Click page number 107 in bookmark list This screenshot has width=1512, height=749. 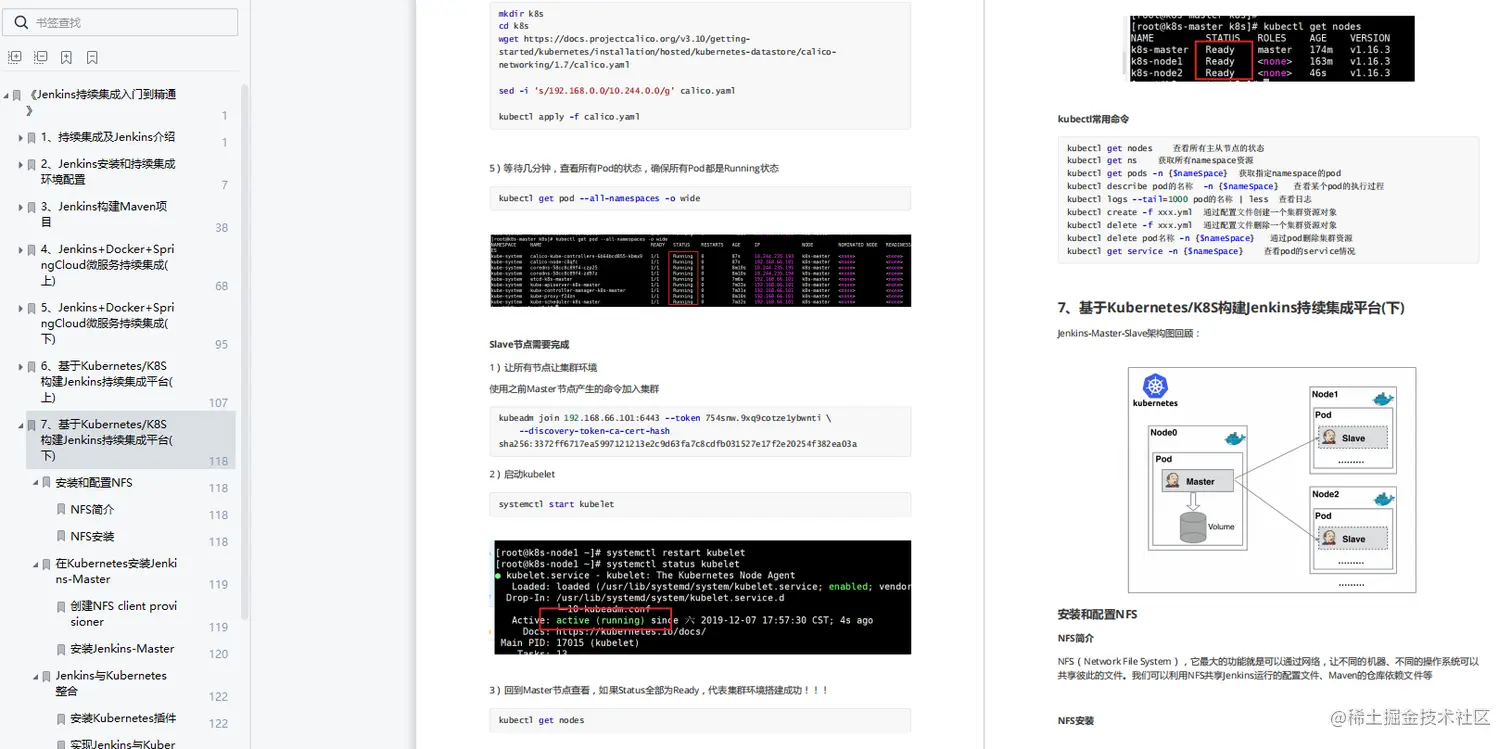click(x=218, y=402)
